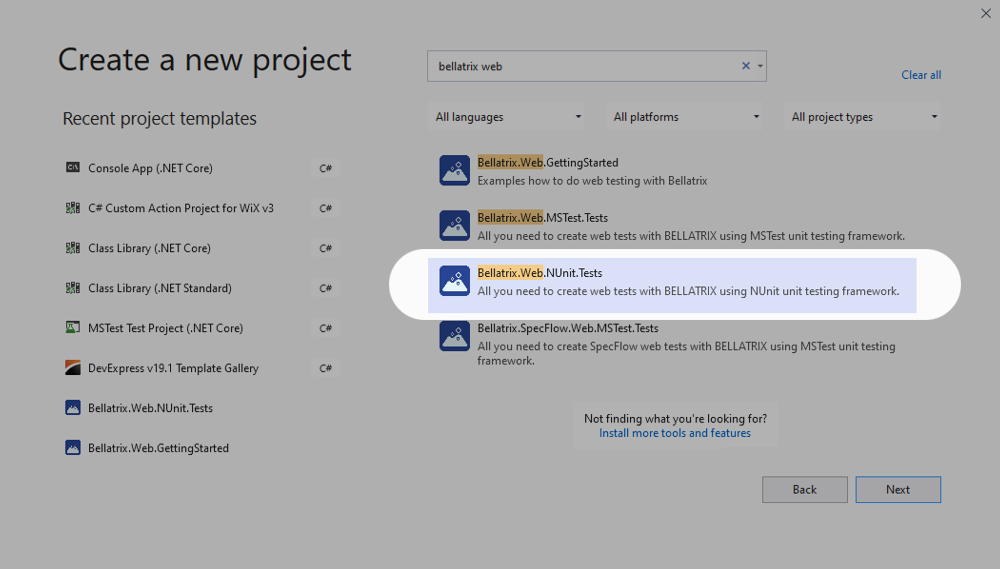This screenshot has height=569, width=1000.
Task: Close the Create a new project dialog
Action: (985, 13)
